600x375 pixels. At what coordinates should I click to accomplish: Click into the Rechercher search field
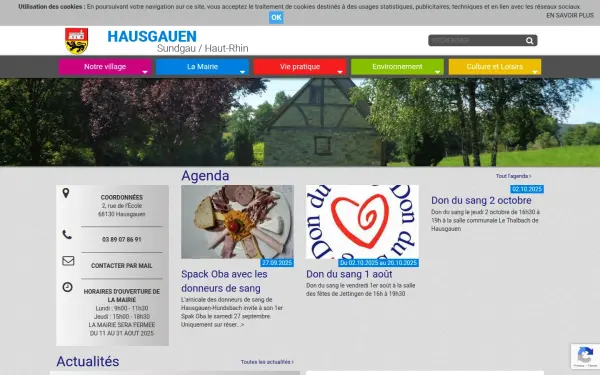(x=476, y=41)
